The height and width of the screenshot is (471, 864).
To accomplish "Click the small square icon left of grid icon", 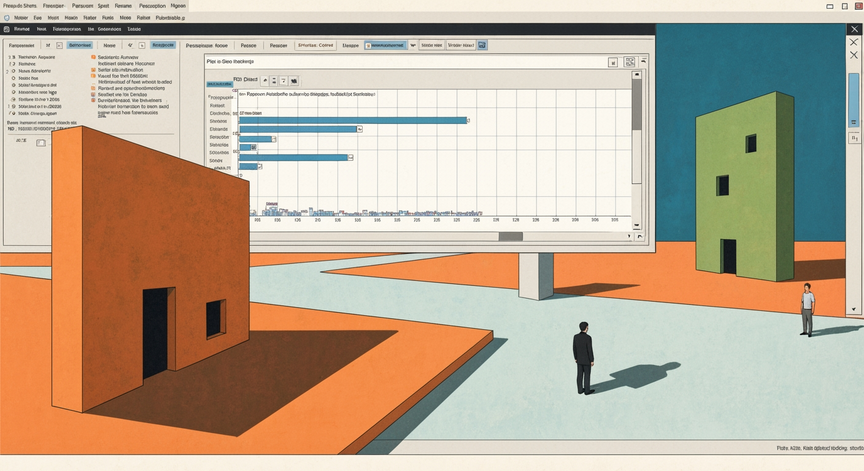I will tap(613, 63).
